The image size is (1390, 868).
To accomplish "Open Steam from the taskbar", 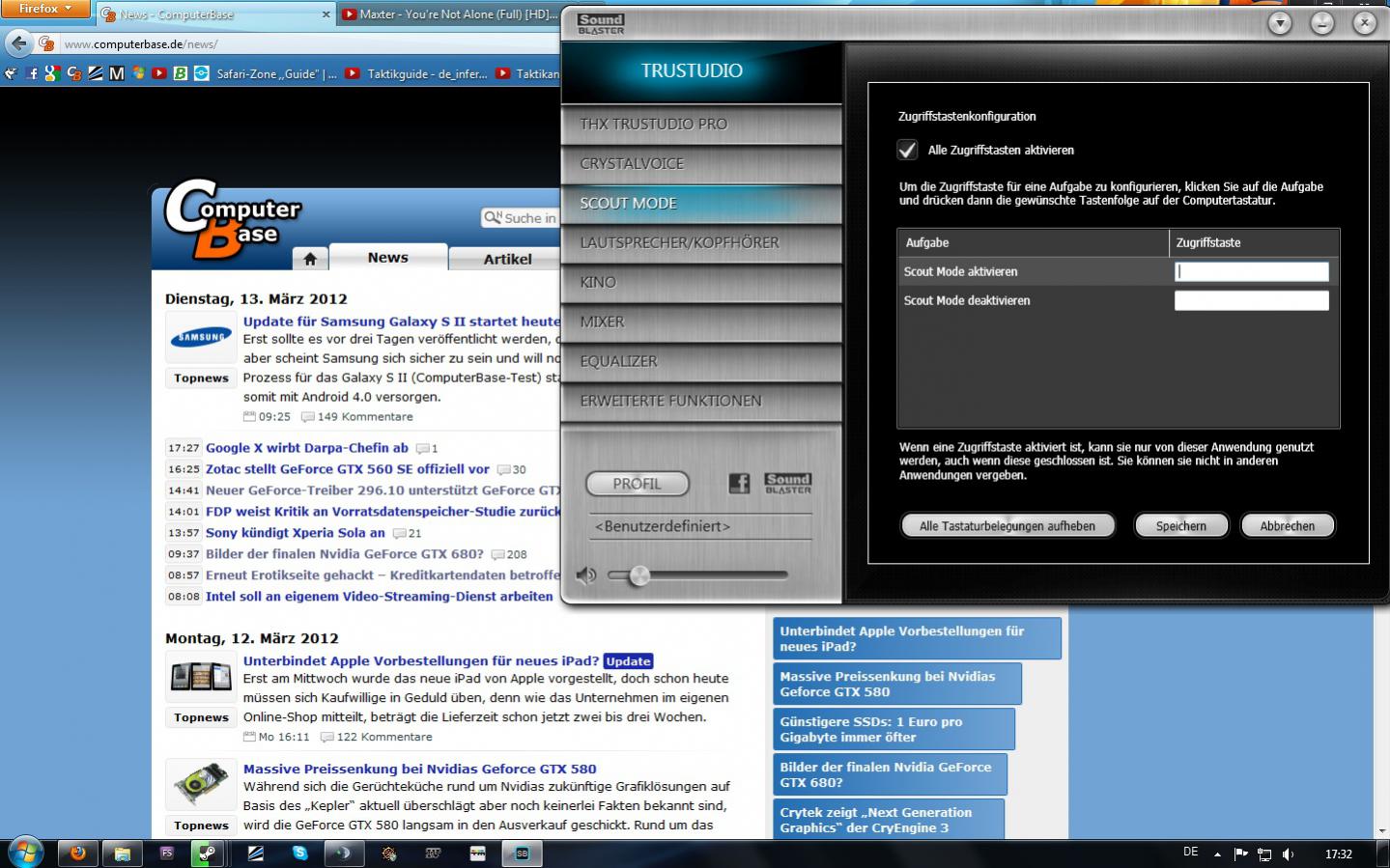I will point(208,853).
